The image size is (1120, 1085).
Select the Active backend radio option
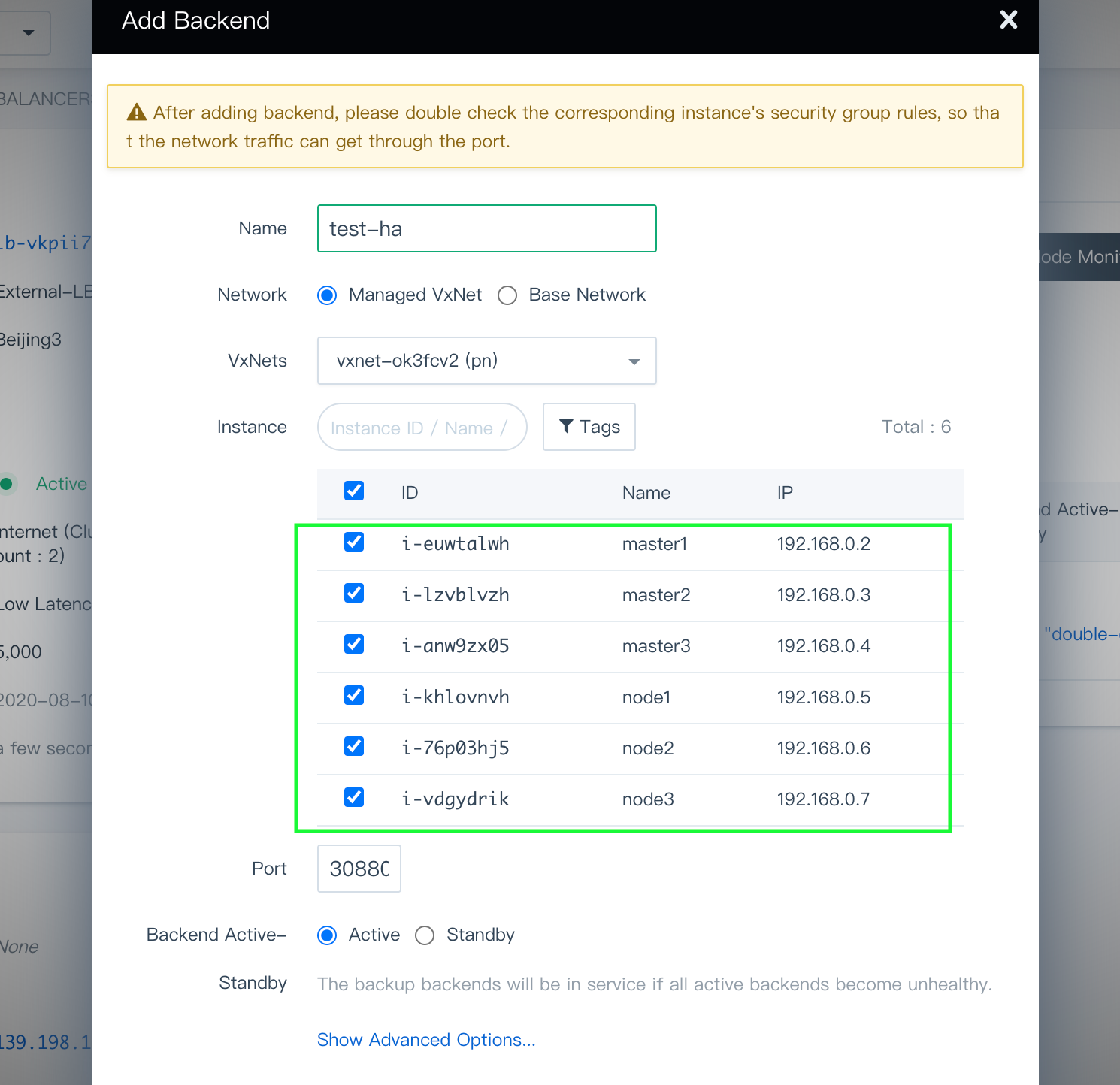coord(327,935)
